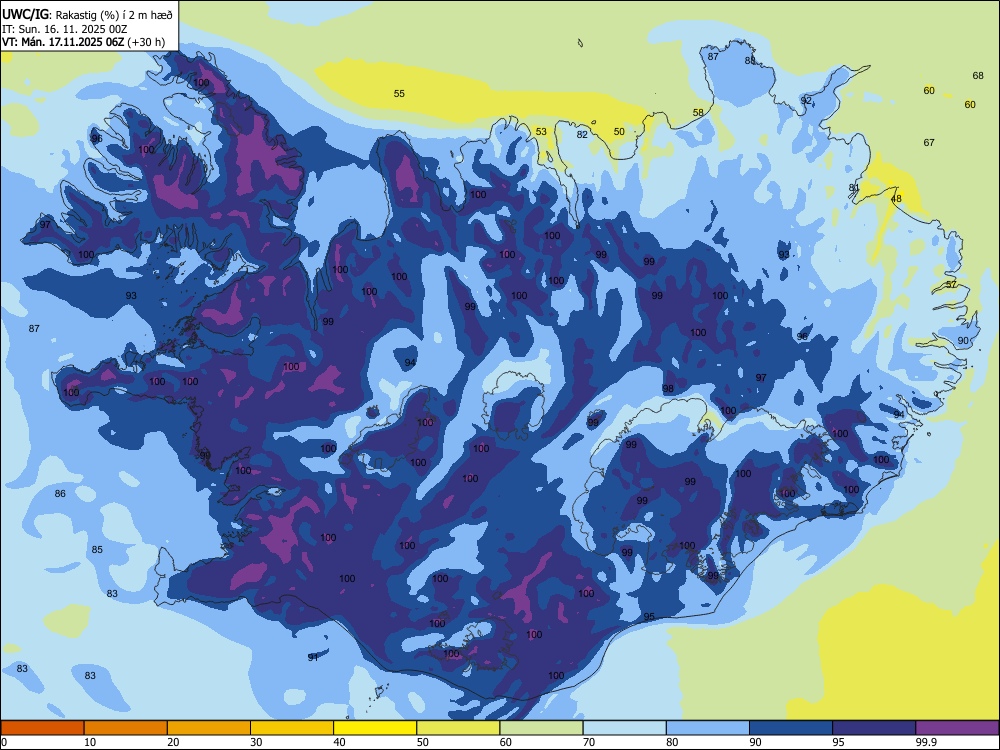Click the map value '67' east of land
The image size is (1000, 750).
tap(929, 143)
